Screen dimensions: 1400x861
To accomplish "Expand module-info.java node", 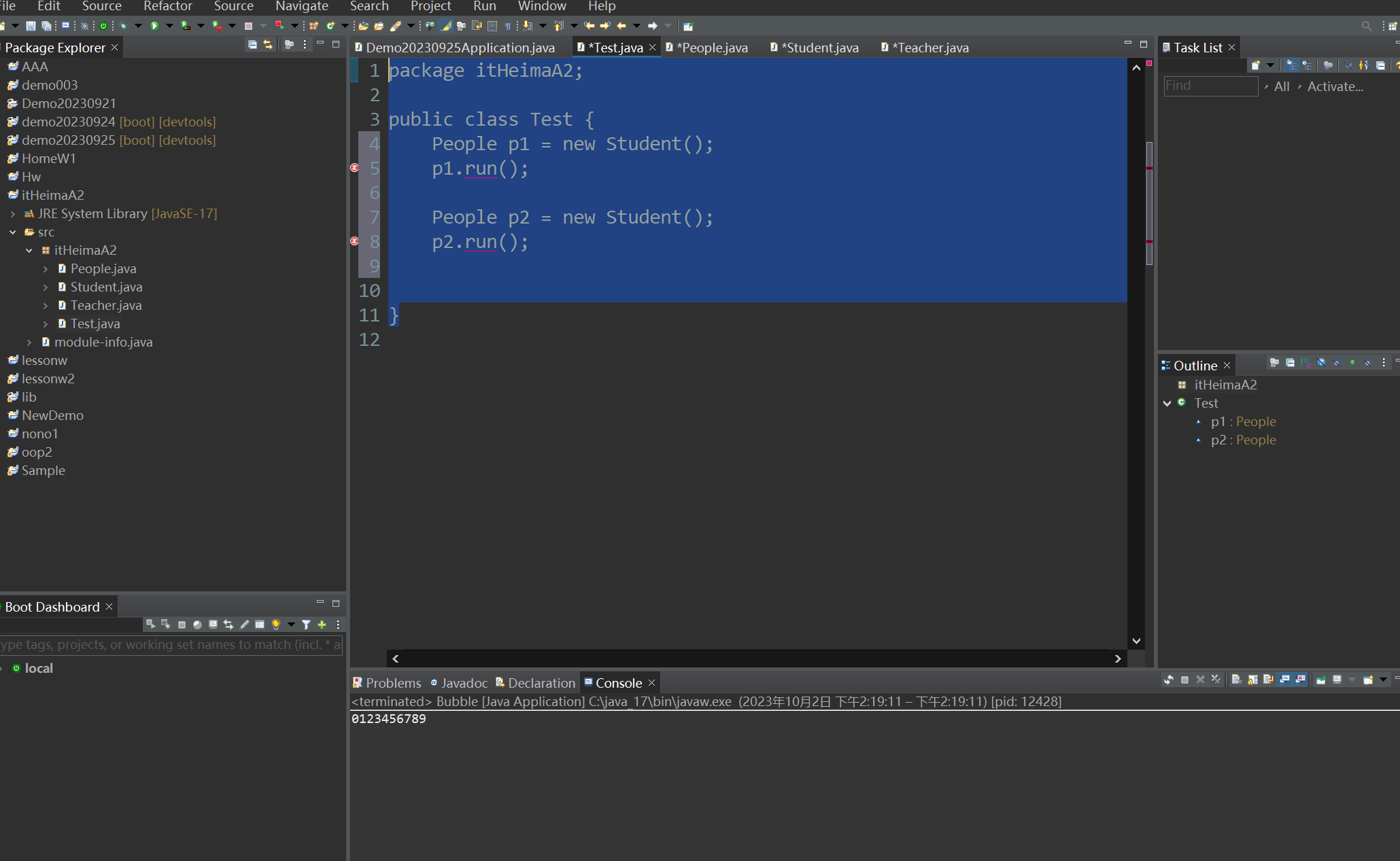I will [x=29, y=342].
